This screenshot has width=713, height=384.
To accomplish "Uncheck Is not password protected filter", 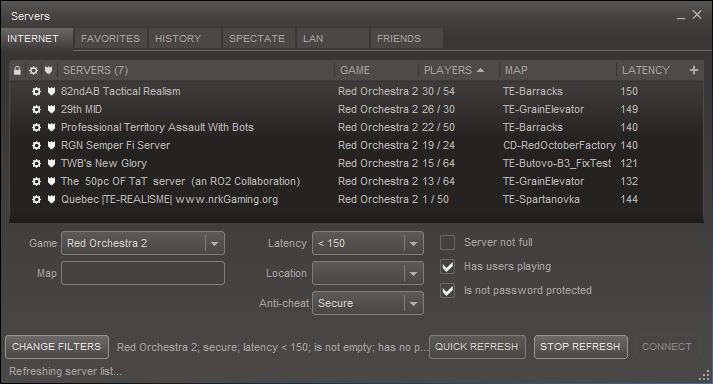I will (x=447, y=290).
